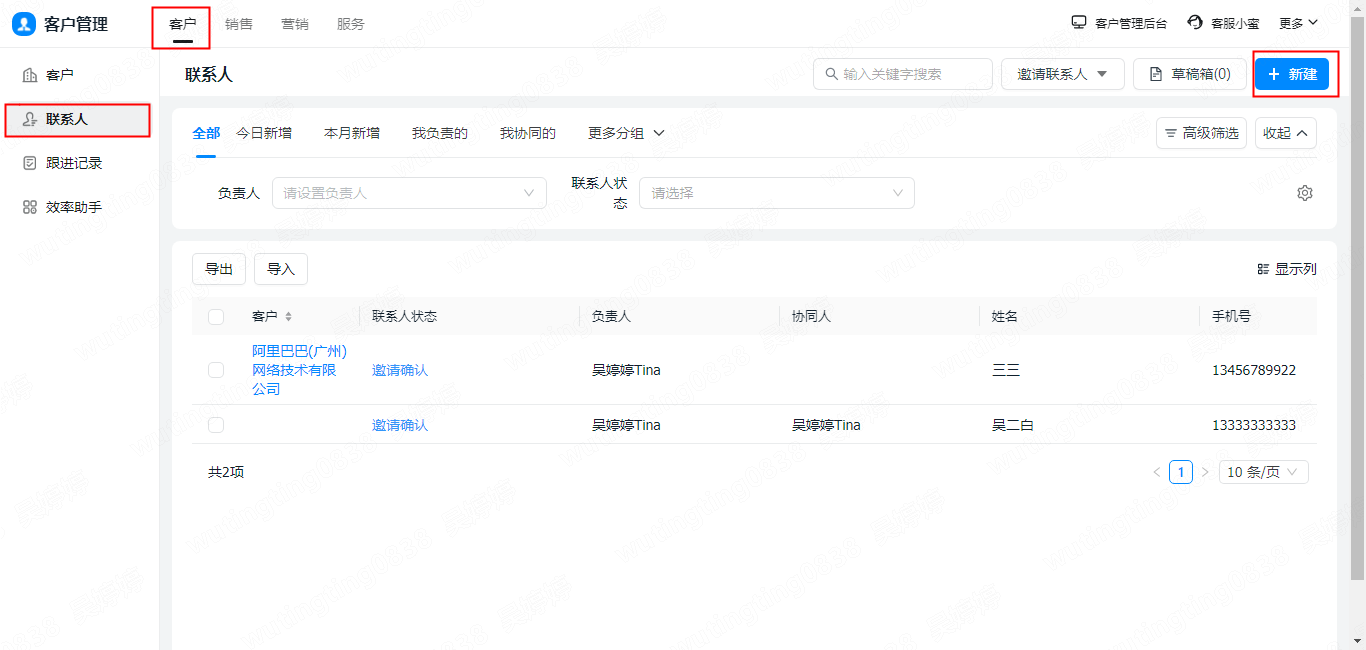Image resolution: width=1366 pixels, height=650 pixels.
Task: Select the 我负责的 filter tab
Action: pyautogui.click(x=440, y=133)
